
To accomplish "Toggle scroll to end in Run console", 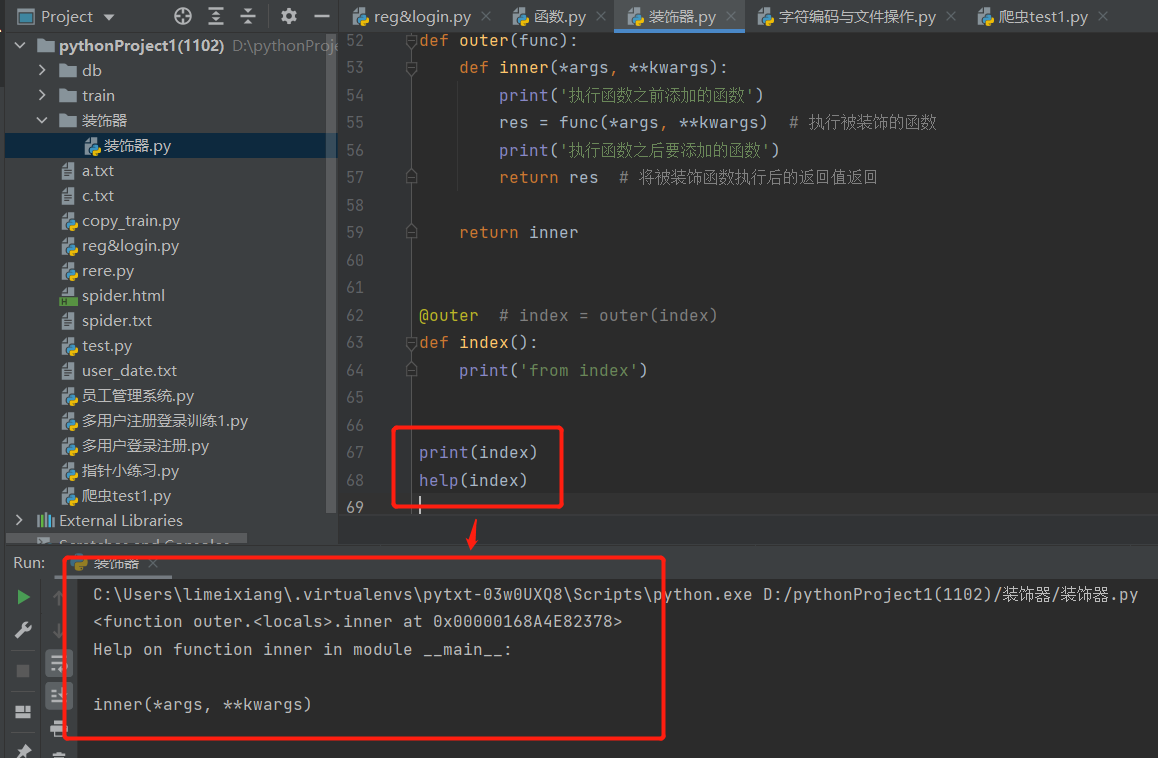I will [x=58, y=696].
